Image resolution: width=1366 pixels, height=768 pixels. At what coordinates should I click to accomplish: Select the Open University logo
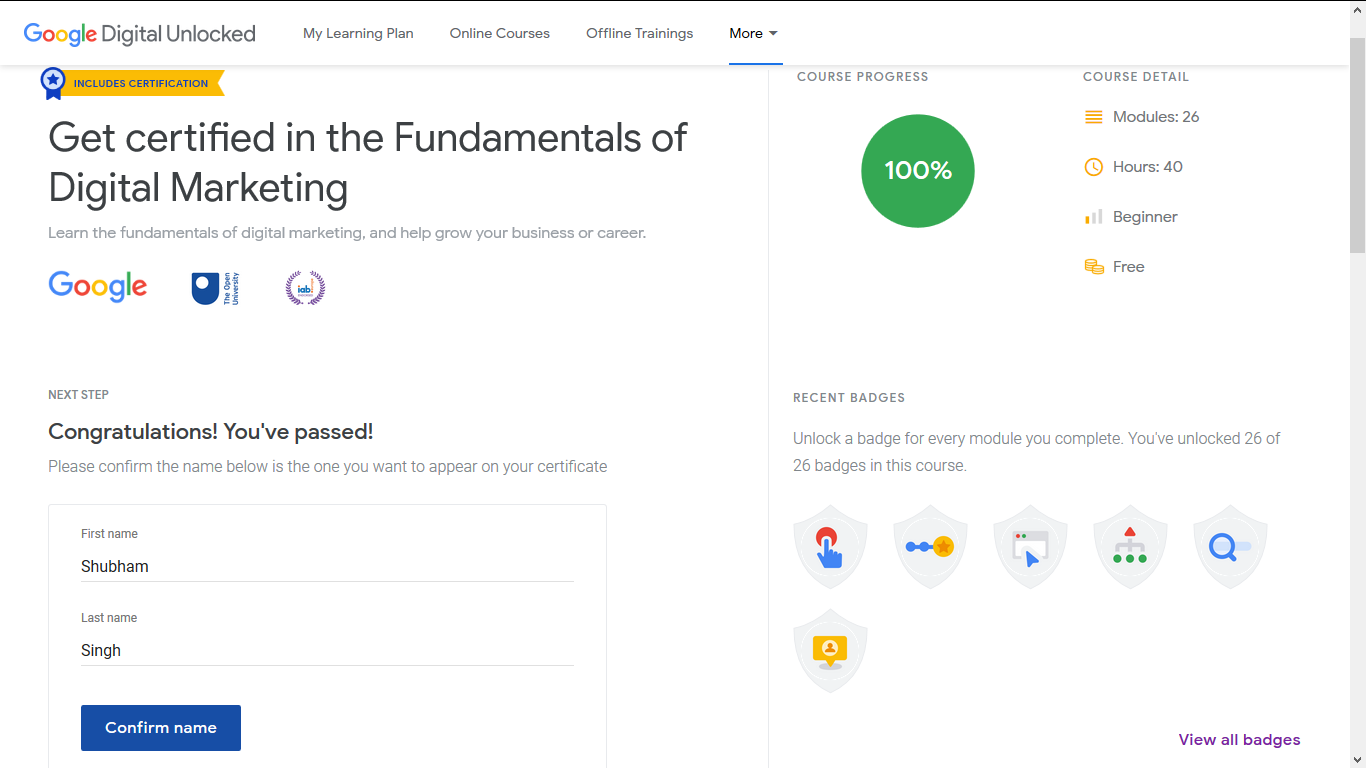[x=215, y=287]
